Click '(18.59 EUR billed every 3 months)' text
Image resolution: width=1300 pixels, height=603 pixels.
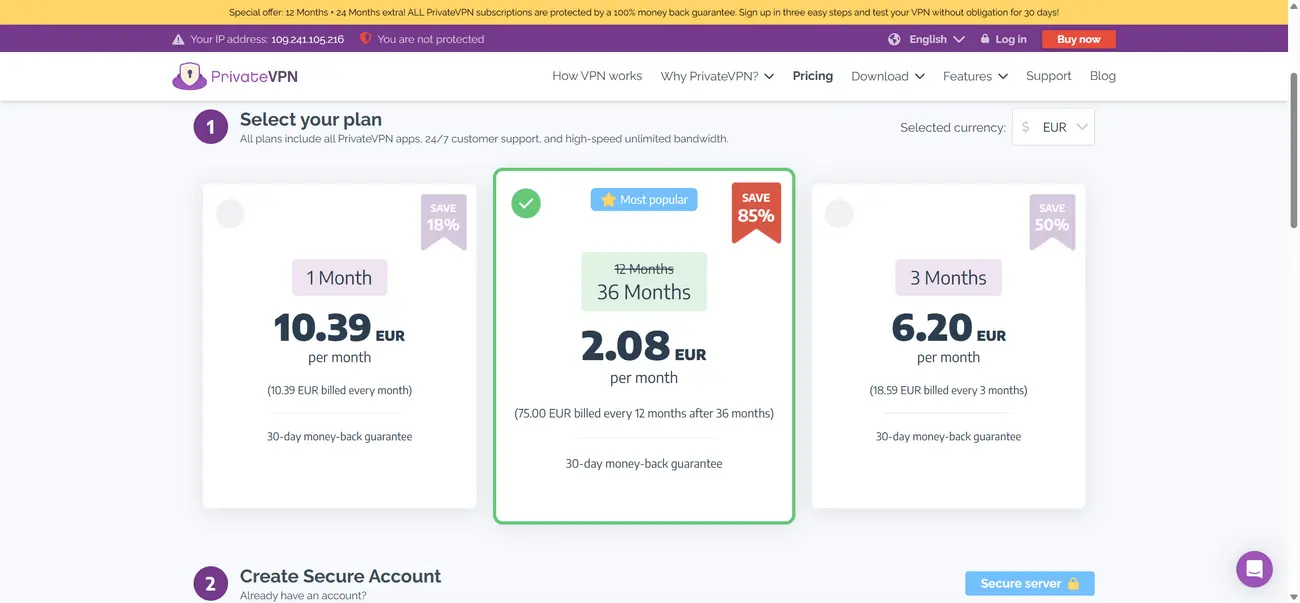(x=948, y=390)
